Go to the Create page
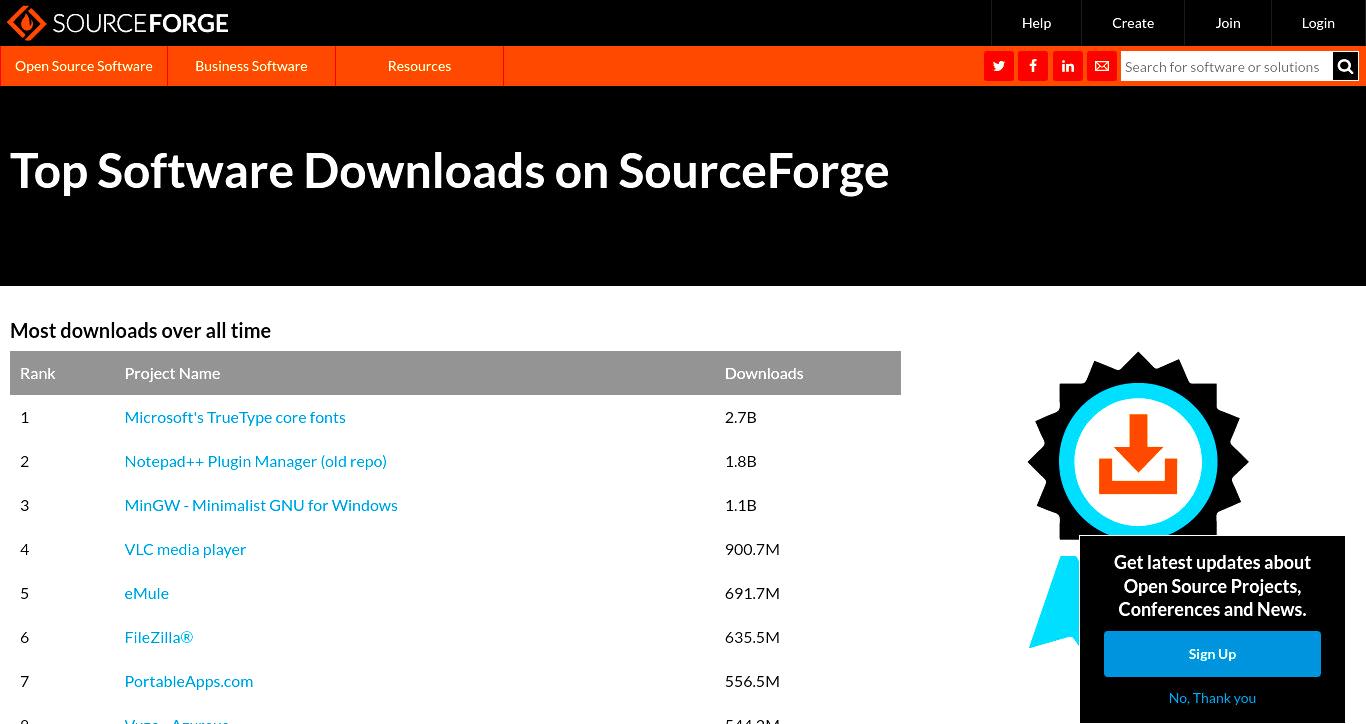The image size is (1366, 724). click(1133, 23)
